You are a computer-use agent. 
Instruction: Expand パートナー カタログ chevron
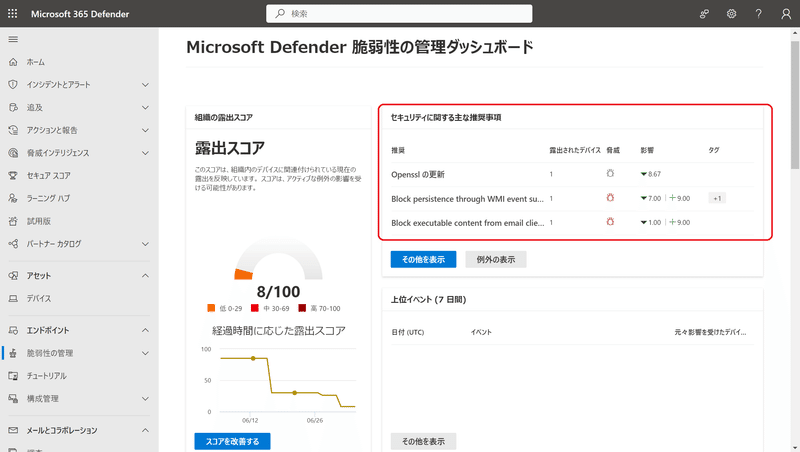point(145,244)
